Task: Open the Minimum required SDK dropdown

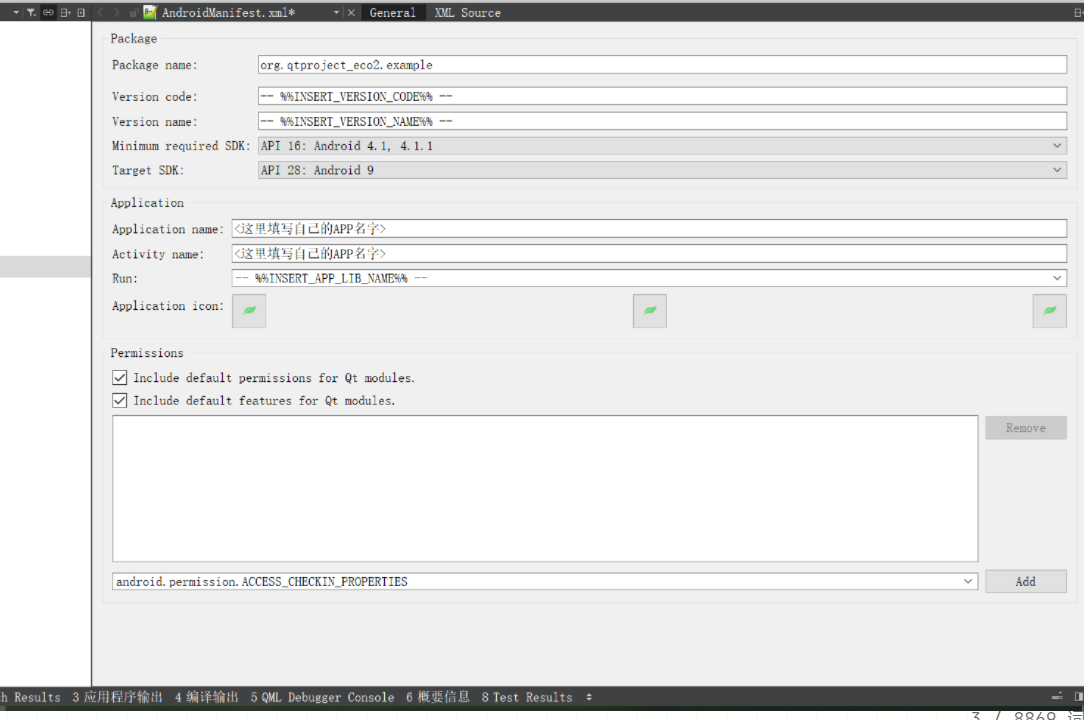Action: pyautogui.click(x=1057, y=146)
